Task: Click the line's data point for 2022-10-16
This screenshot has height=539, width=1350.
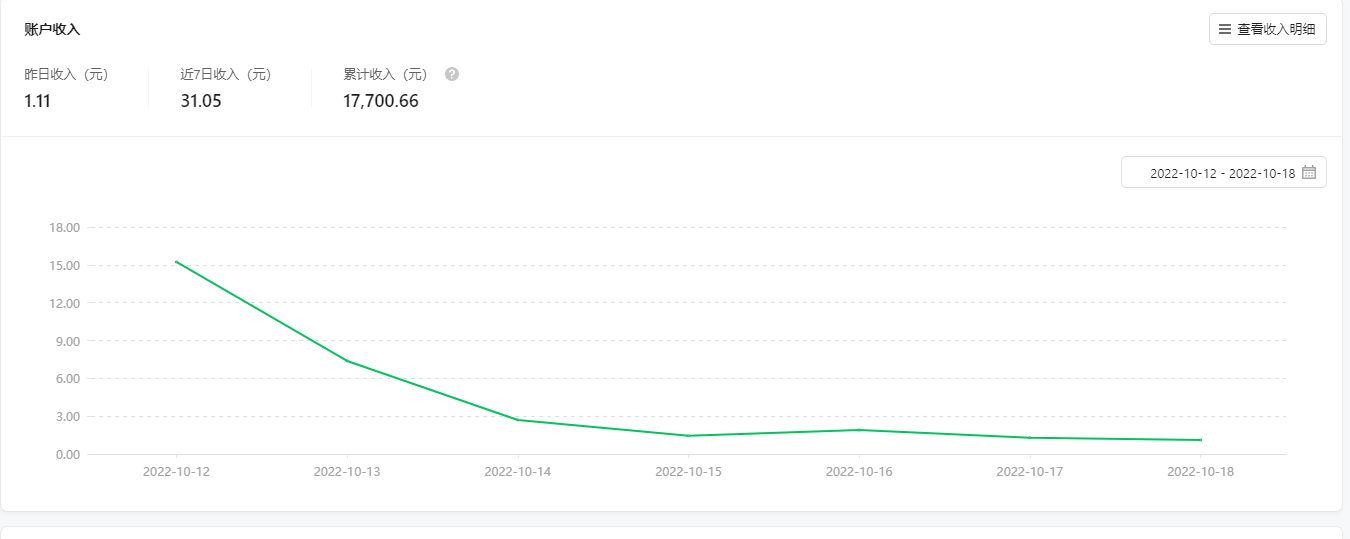Action: (x=859, y=430)
